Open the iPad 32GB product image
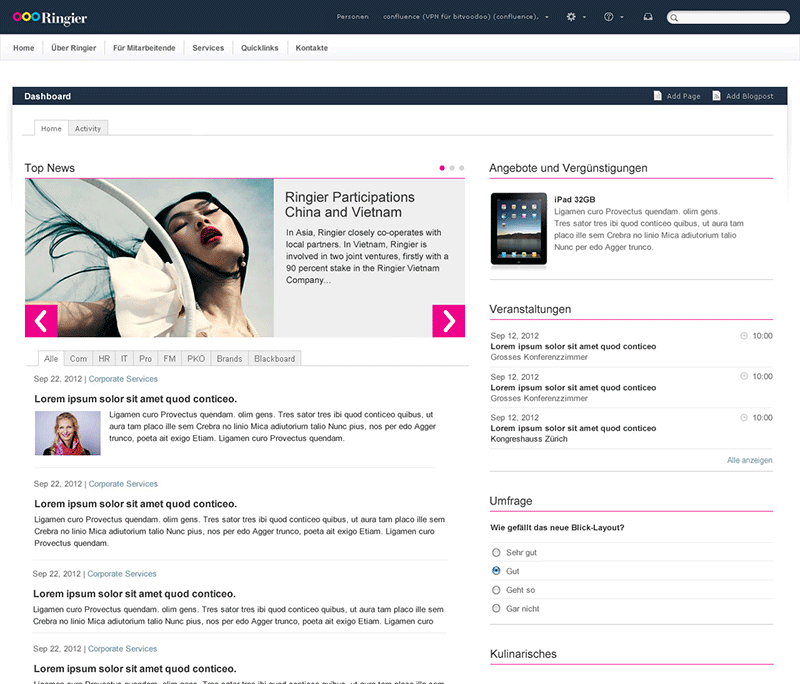 pyautogui.click(x=519, y=229)
